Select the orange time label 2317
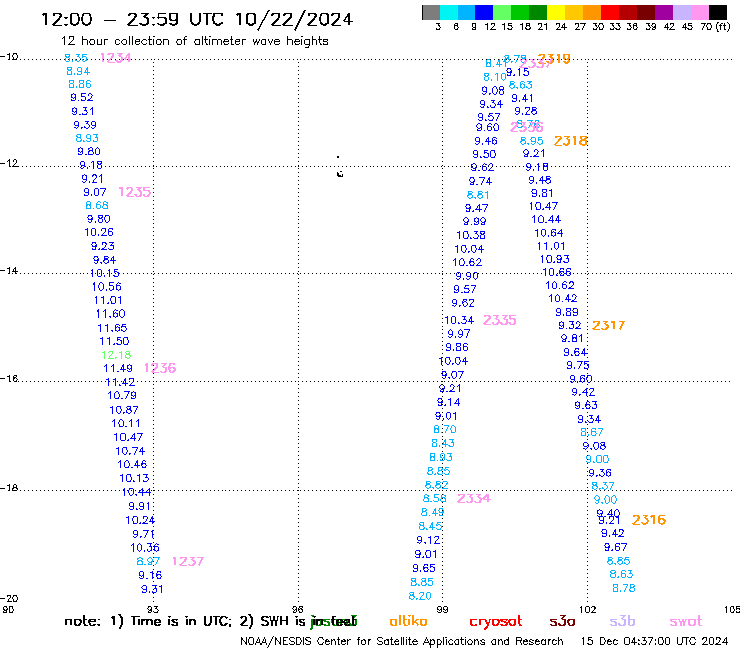Image resolution: width=740 pixels, height=650 pixels. click(608, 325)
